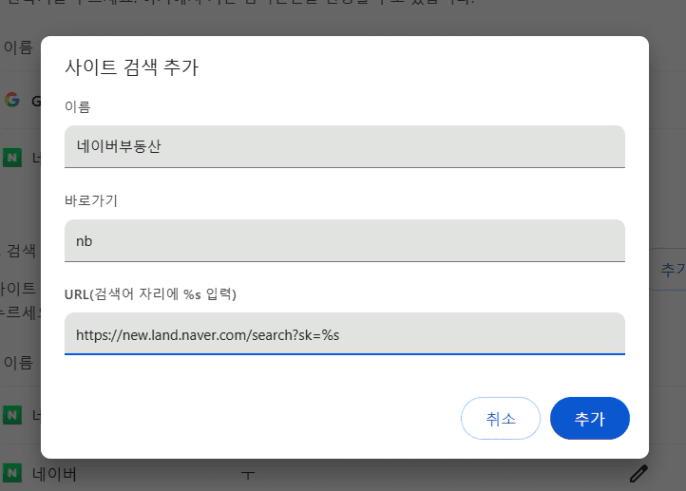This screenshot has width=686, height=491.
Task: Click the Naver icon directly below Google
Action: tap(12, 157)
